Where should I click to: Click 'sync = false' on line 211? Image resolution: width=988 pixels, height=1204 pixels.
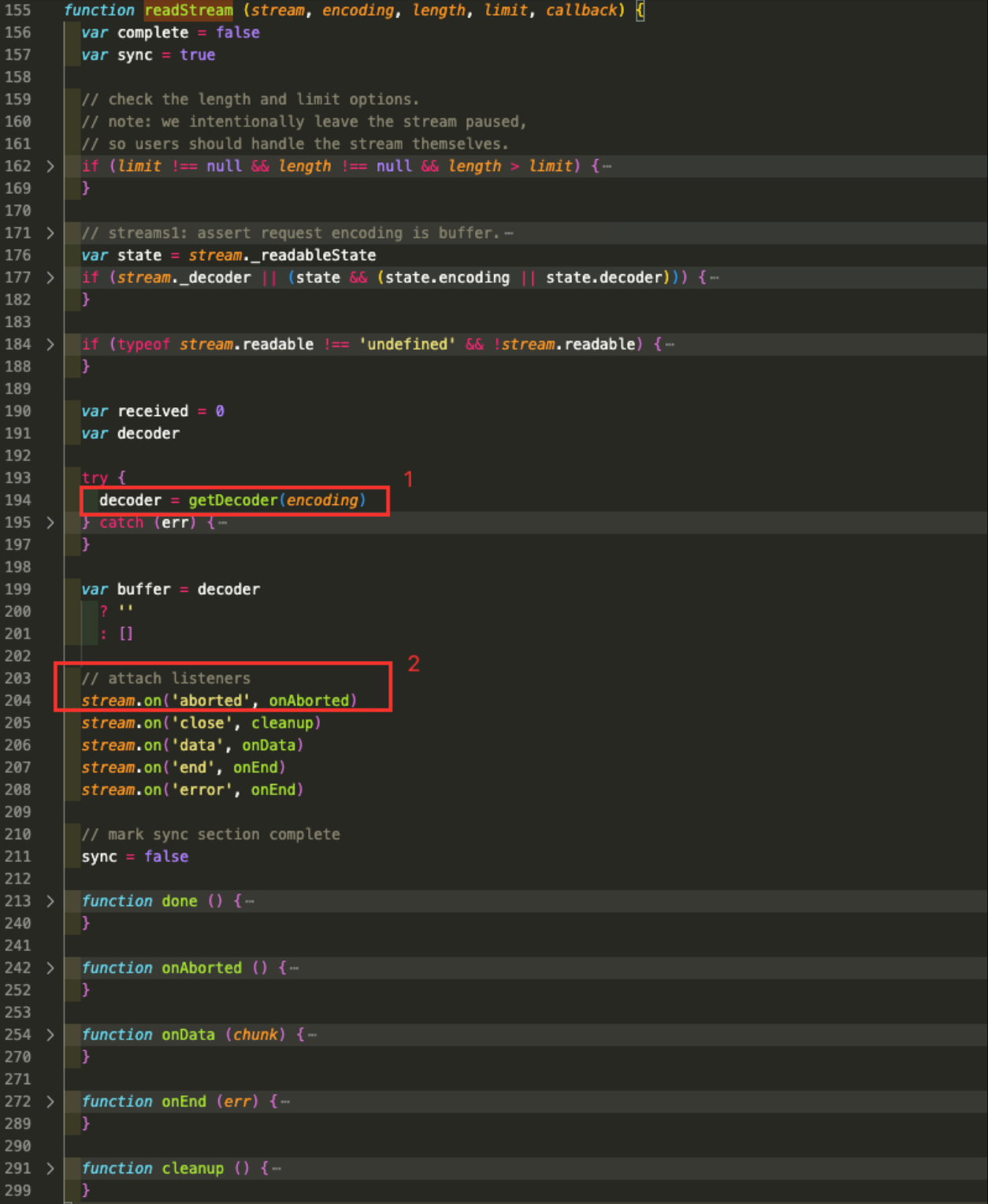click(x=135, y=857)
